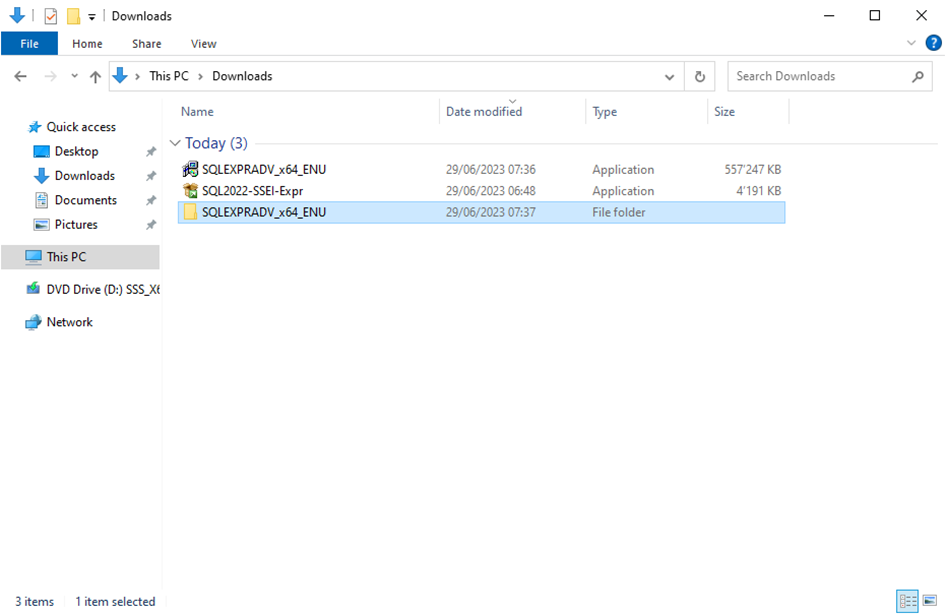
Task: Switch to the View ribbon tab
Action: click(x=203, y=43)
